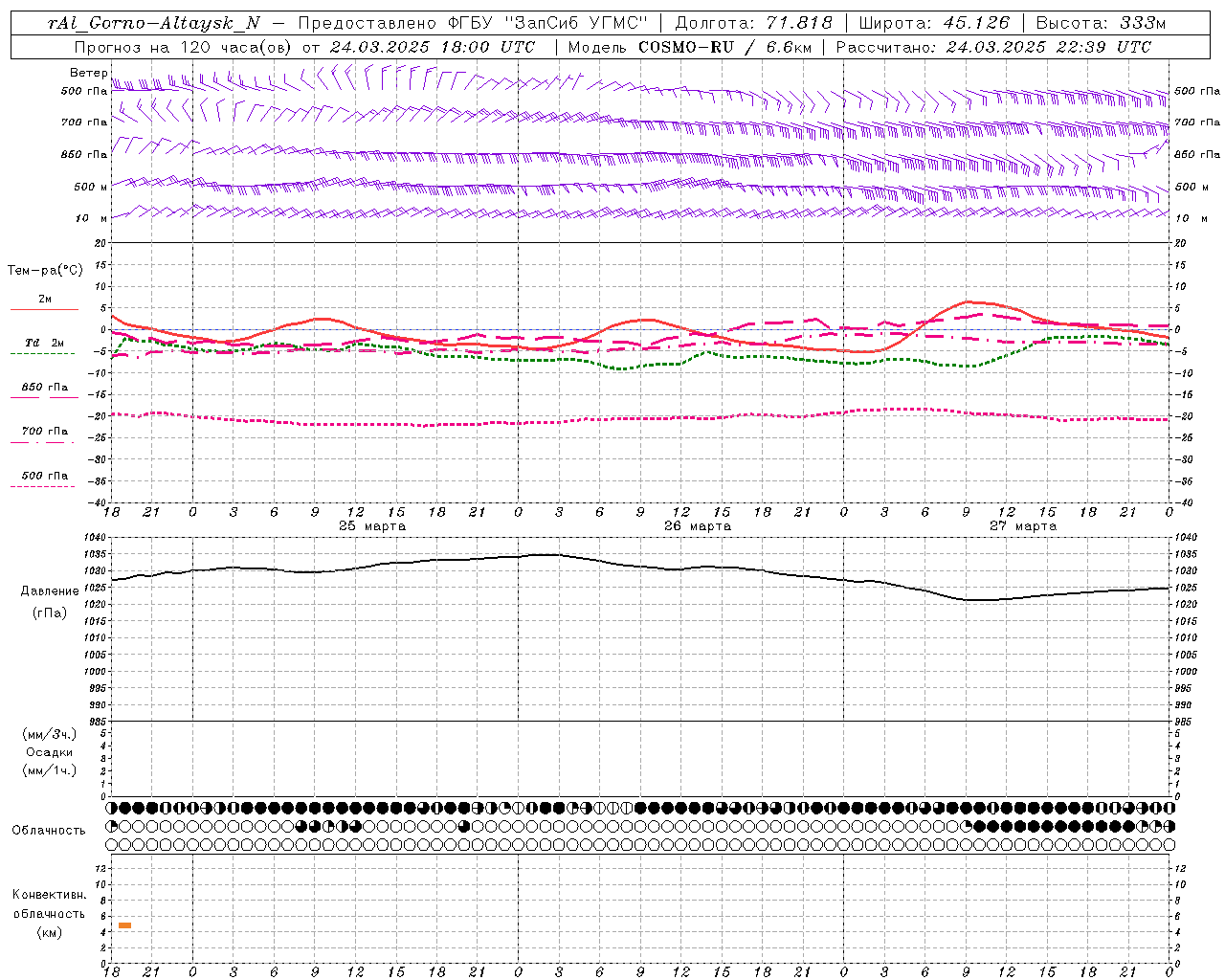This screenshot has height=980, width=1225.
Task: Click the Тем-ра(°C) axis title
Action: [x=45, y=270]
